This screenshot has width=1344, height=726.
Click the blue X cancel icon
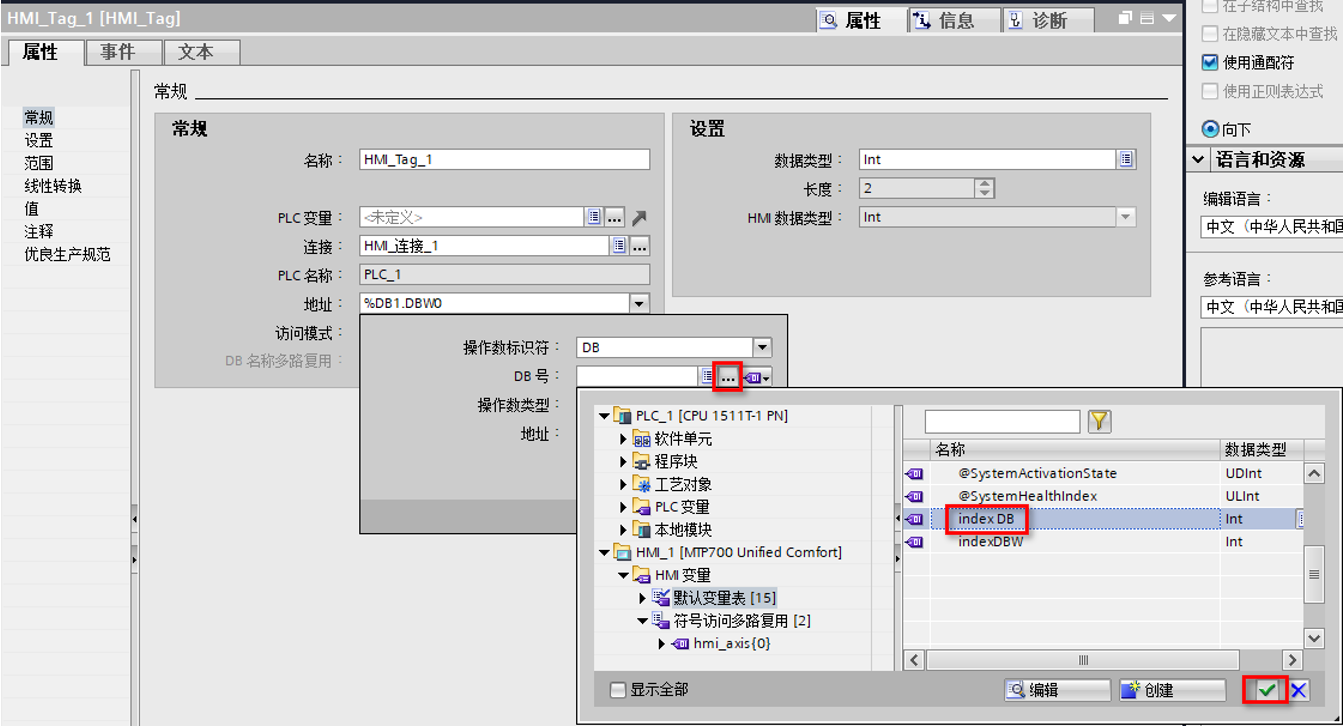pos(1298,690)
